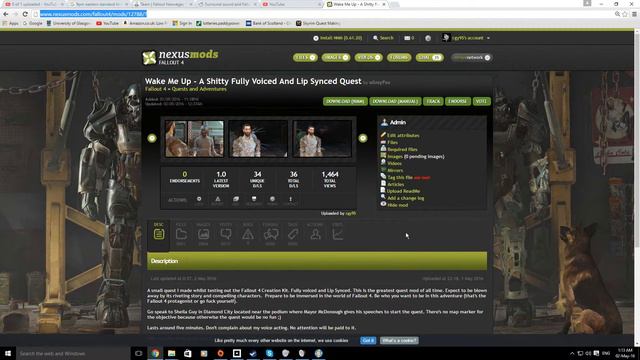The width and height of the screenshot is (640, 360).
Task: Click the last Actions row icon
Action: pos(291,200)
